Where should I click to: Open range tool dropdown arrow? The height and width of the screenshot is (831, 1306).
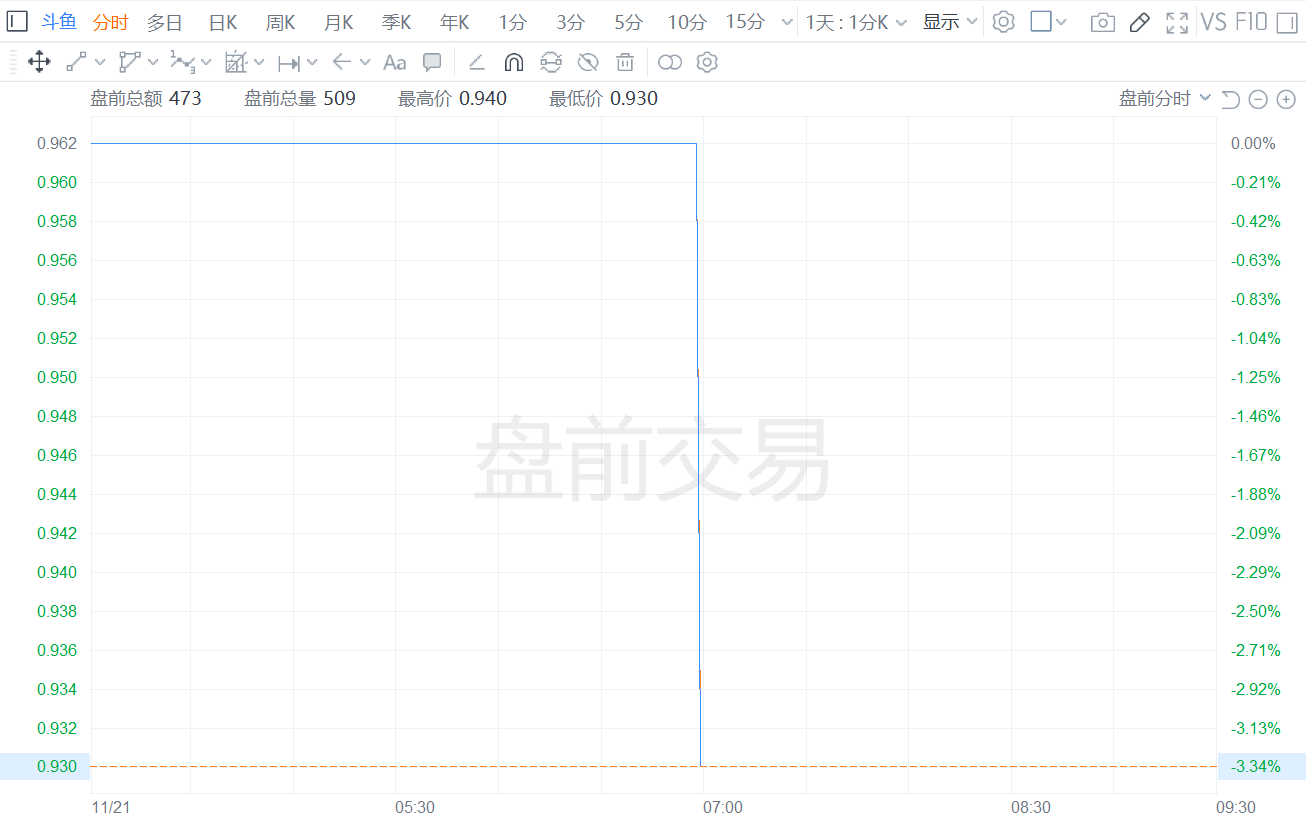[312, 63]
